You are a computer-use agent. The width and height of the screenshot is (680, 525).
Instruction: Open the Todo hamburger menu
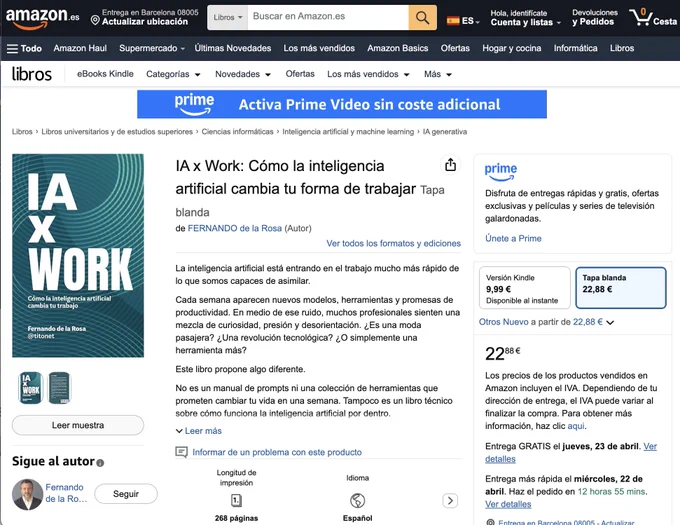click(24, 49)
